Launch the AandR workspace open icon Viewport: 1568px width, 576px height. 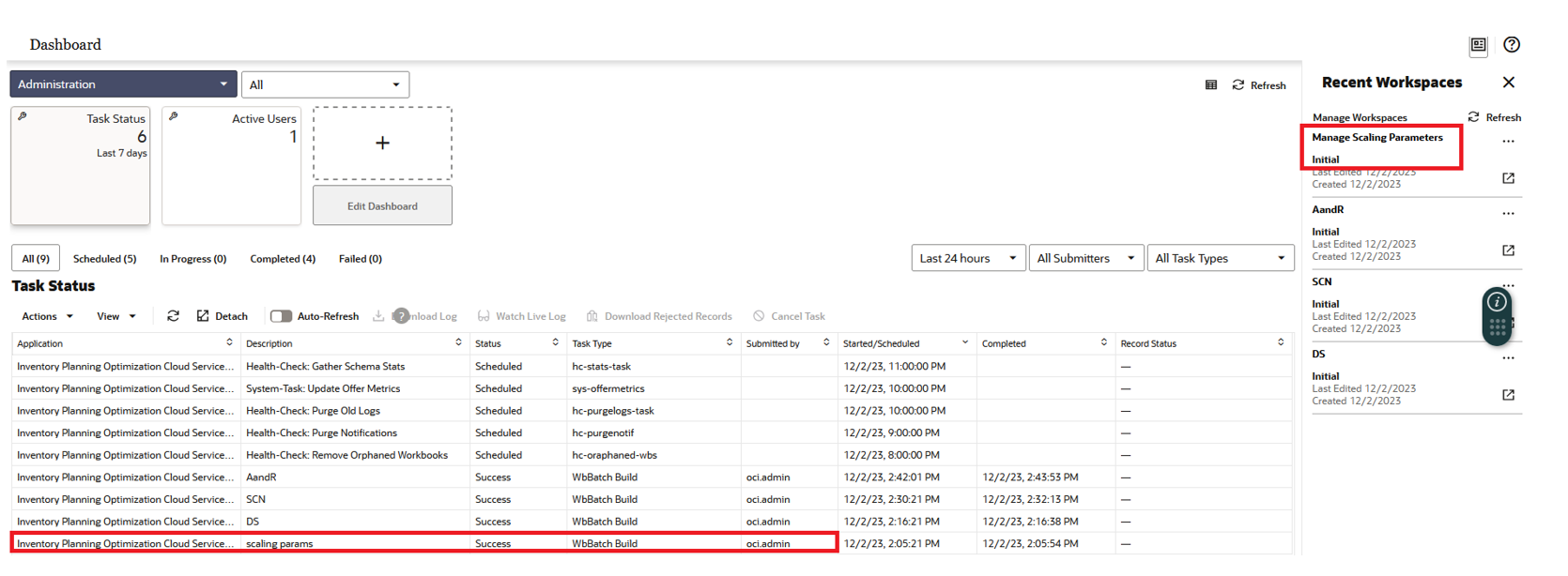[x=1508, y=250]
